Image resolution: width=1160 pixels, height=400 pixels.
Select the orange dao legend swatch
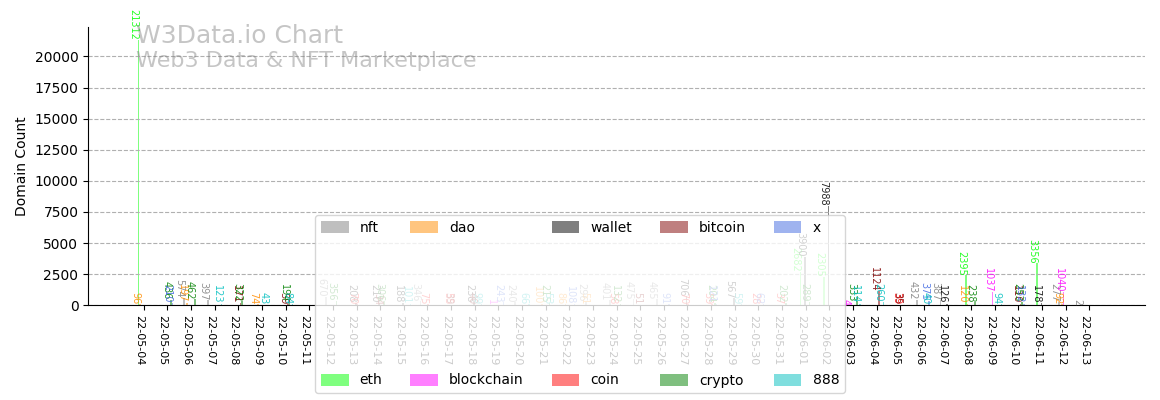pos(423,227)
